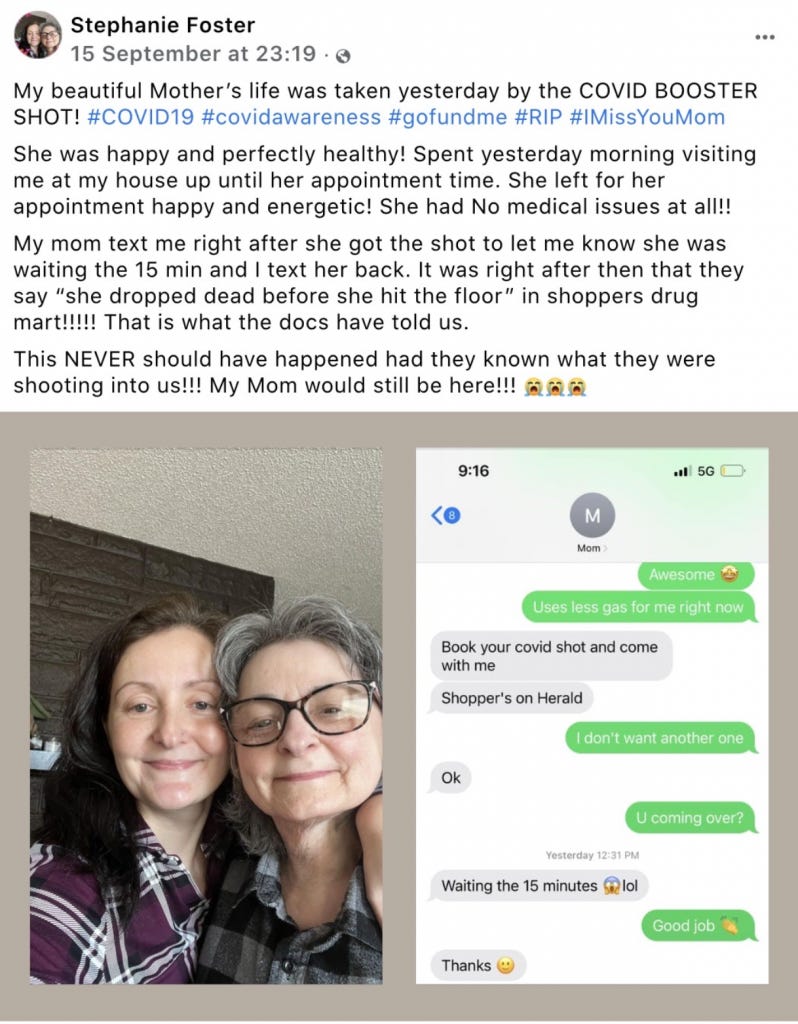Tap the gray M contact avatar
This screenshot has height=1024, width=798.
pos(592,515)
